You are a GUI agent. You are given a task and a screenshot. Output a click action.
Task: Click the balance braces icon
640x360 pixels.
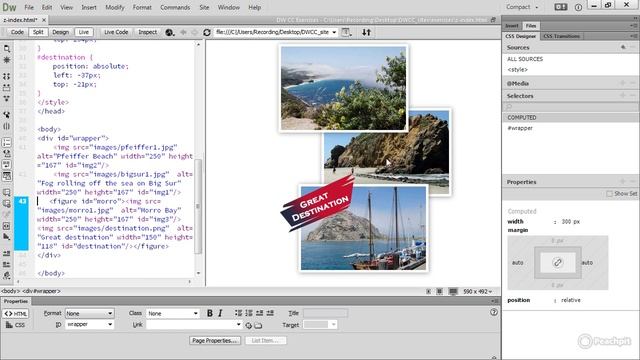coord(7,126)
